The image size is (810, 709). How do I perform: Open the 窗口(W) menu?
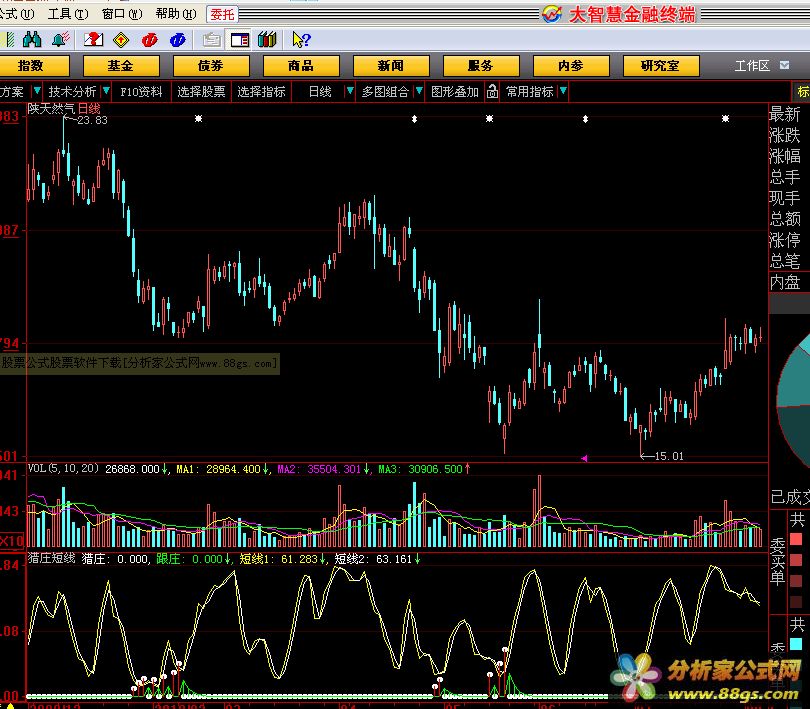(x=122, y=14)
